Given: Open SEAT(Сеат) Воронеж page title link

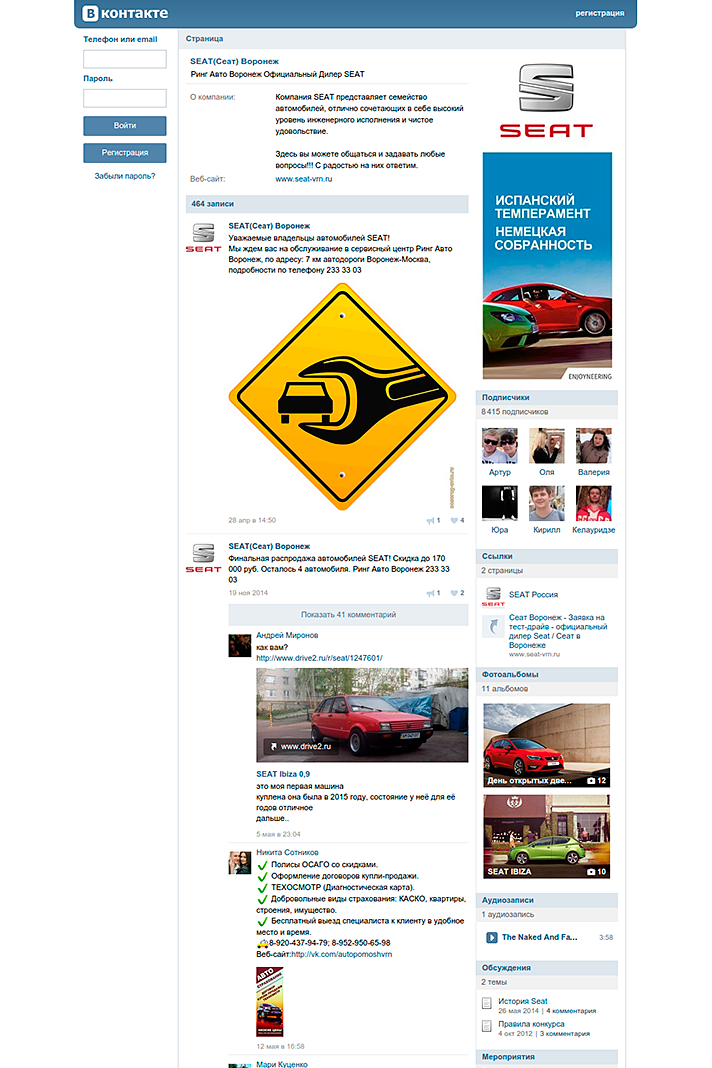Looking at the screenshot, I should [234, 61].
